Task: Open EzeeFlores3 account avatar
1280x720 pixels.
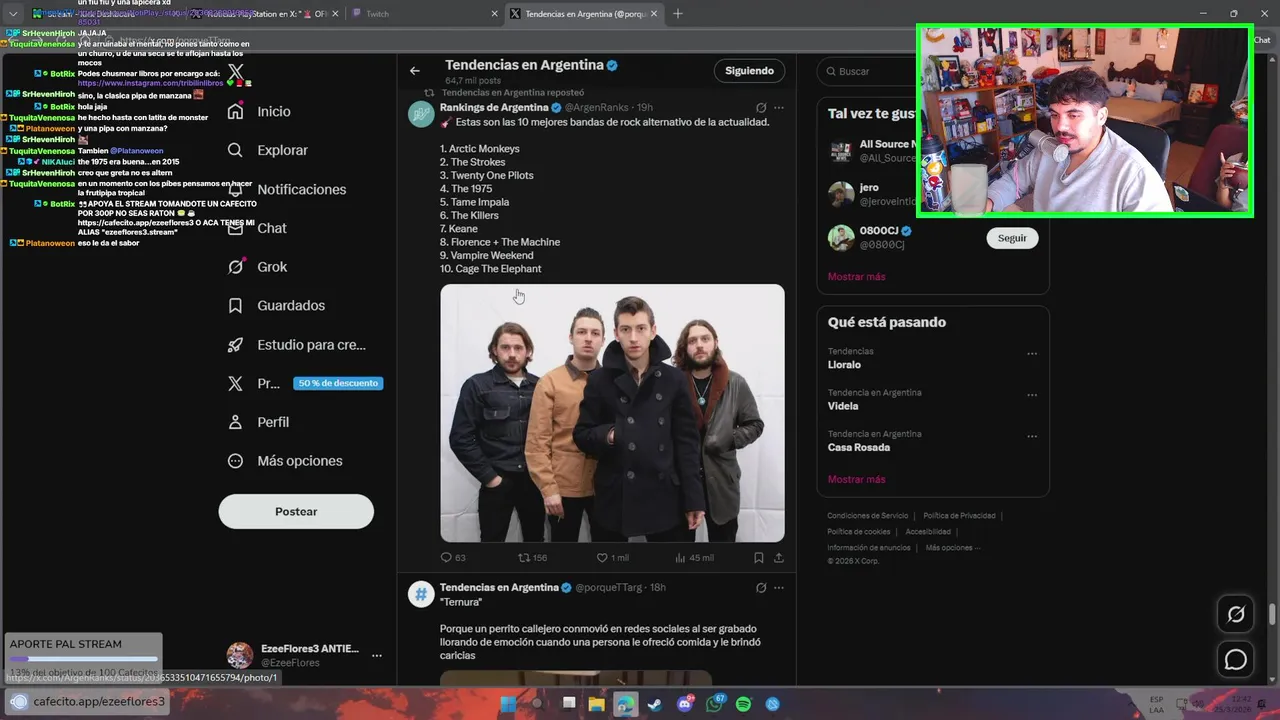Action: [240, 656]
